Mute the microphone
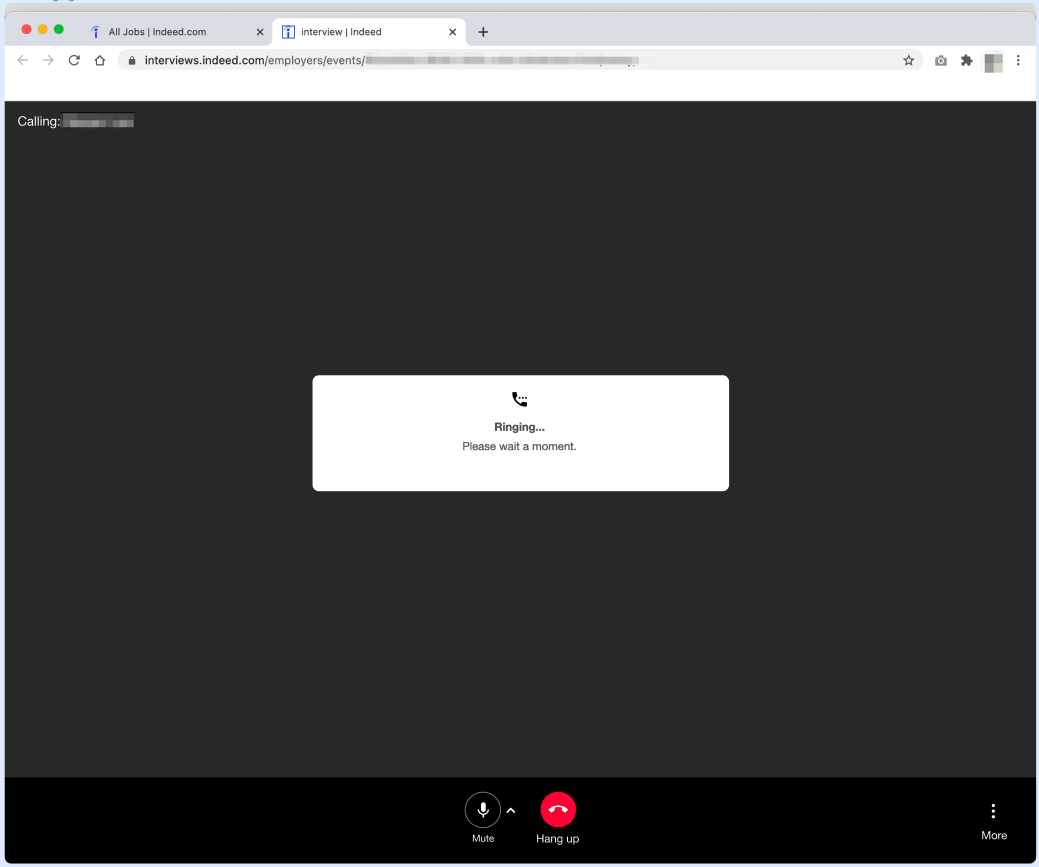1039x867 pixels. point(483,810)
